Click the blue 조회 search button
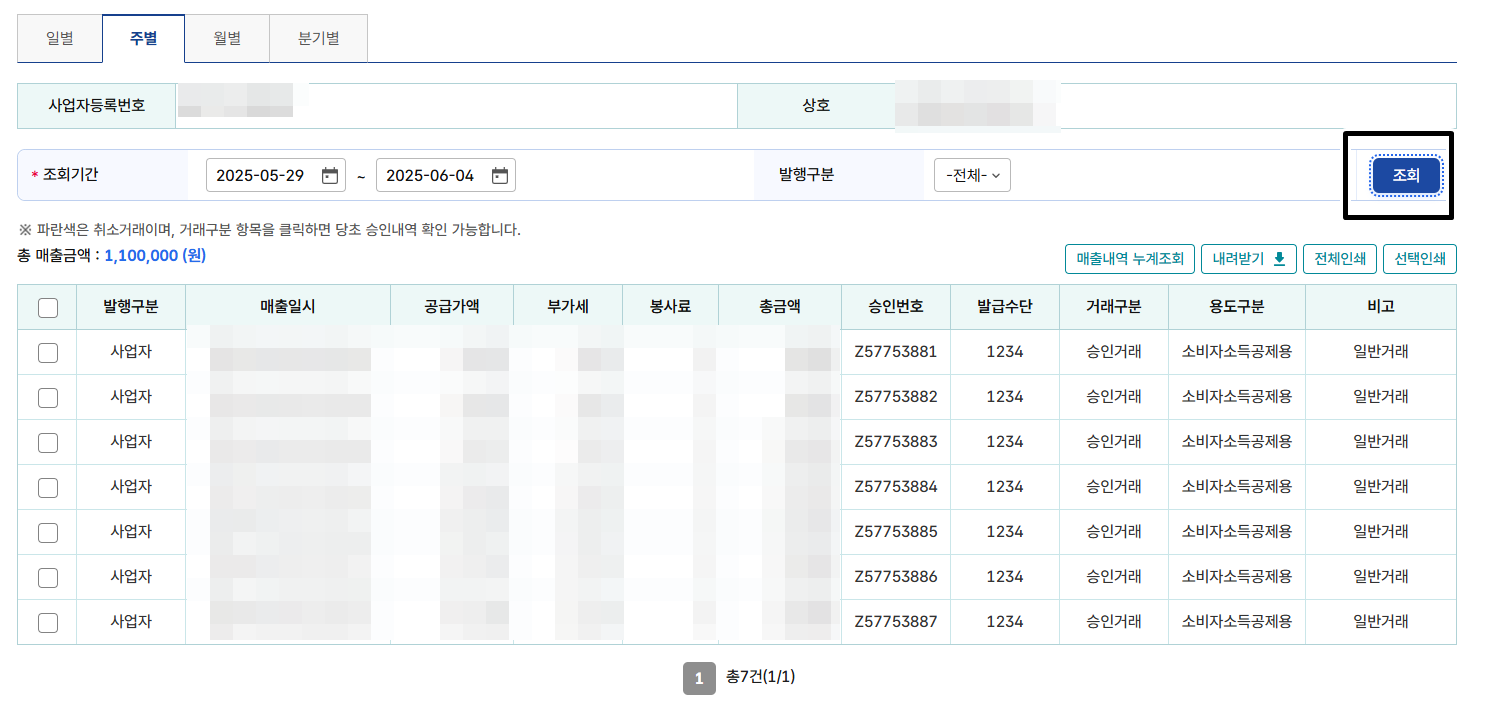This screenshot has width=1495, height=707. tap(1406, 175)
